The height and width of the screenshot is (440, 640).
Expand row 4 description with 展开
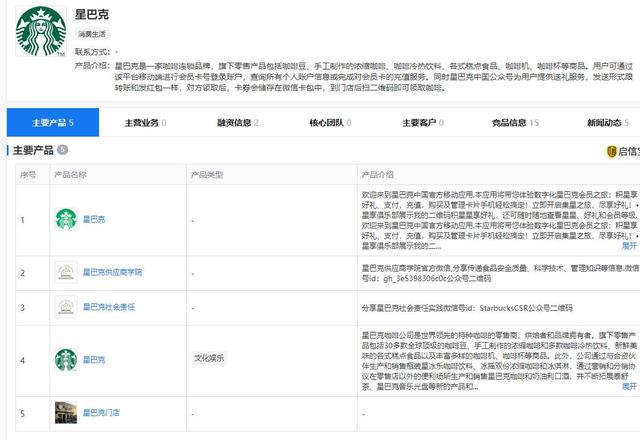click(x=629, y=386)
